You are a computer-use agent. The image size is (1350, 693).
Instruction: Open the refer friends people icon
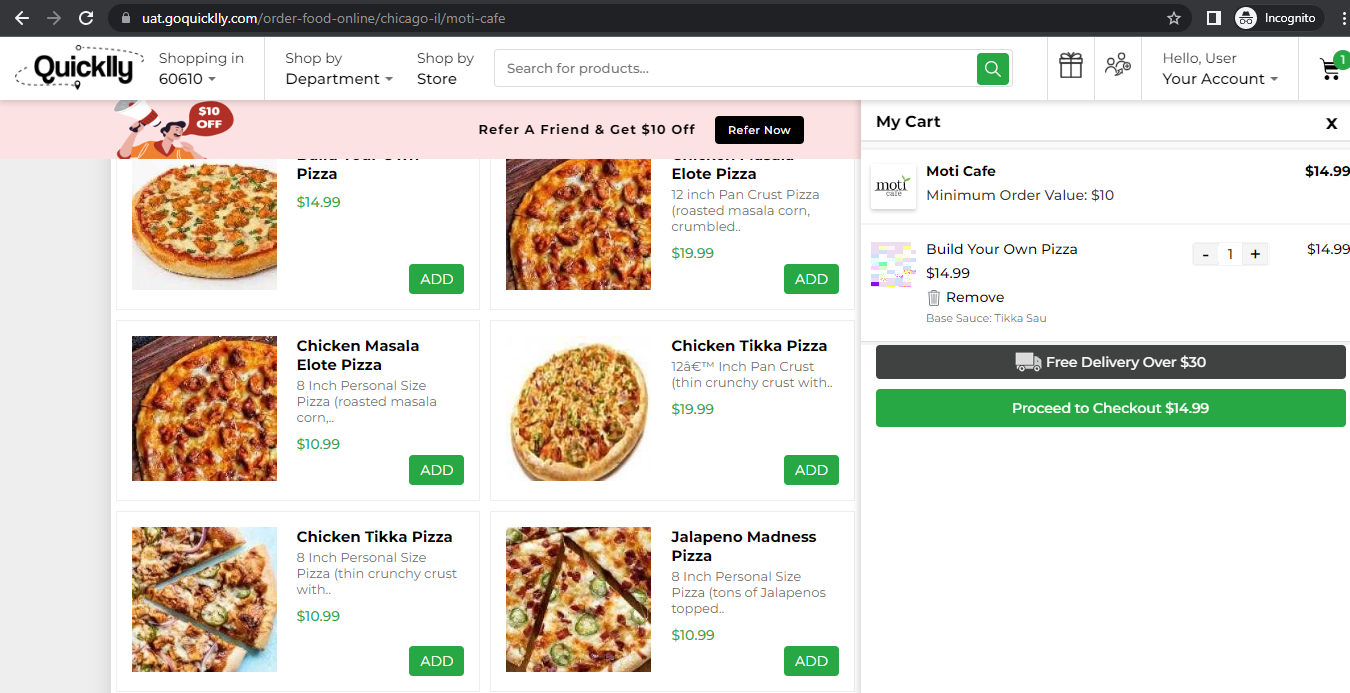click(x=1118, y=66)
